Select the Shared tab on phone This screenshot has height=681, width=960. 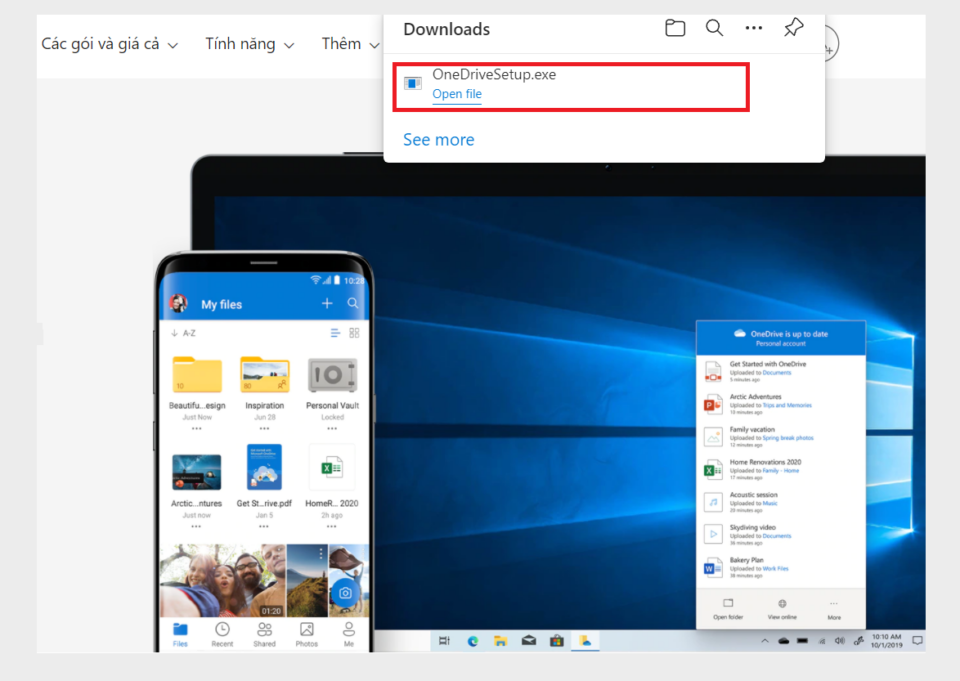(264, 634)
